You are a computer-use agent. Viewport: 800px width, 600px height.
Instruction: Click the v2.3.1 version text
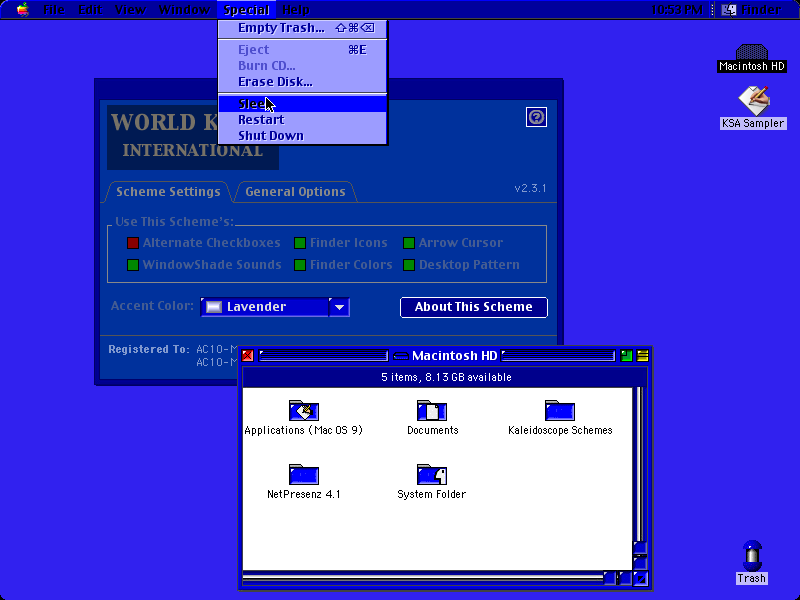point(530,188)
